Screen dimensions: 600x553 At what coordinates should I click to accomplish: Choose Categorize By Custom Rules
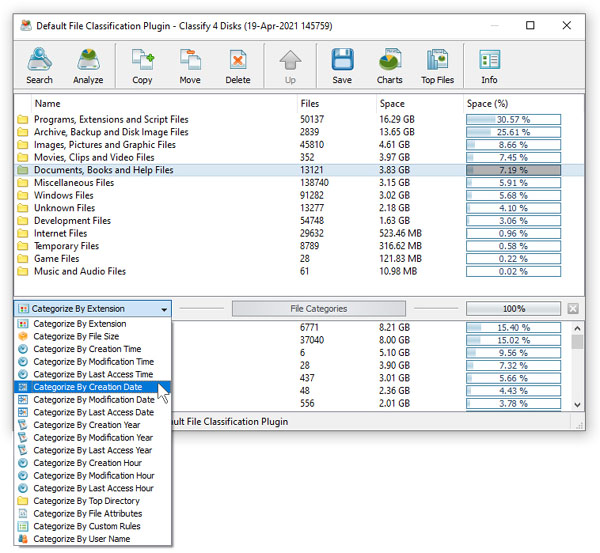coord(93,526)
